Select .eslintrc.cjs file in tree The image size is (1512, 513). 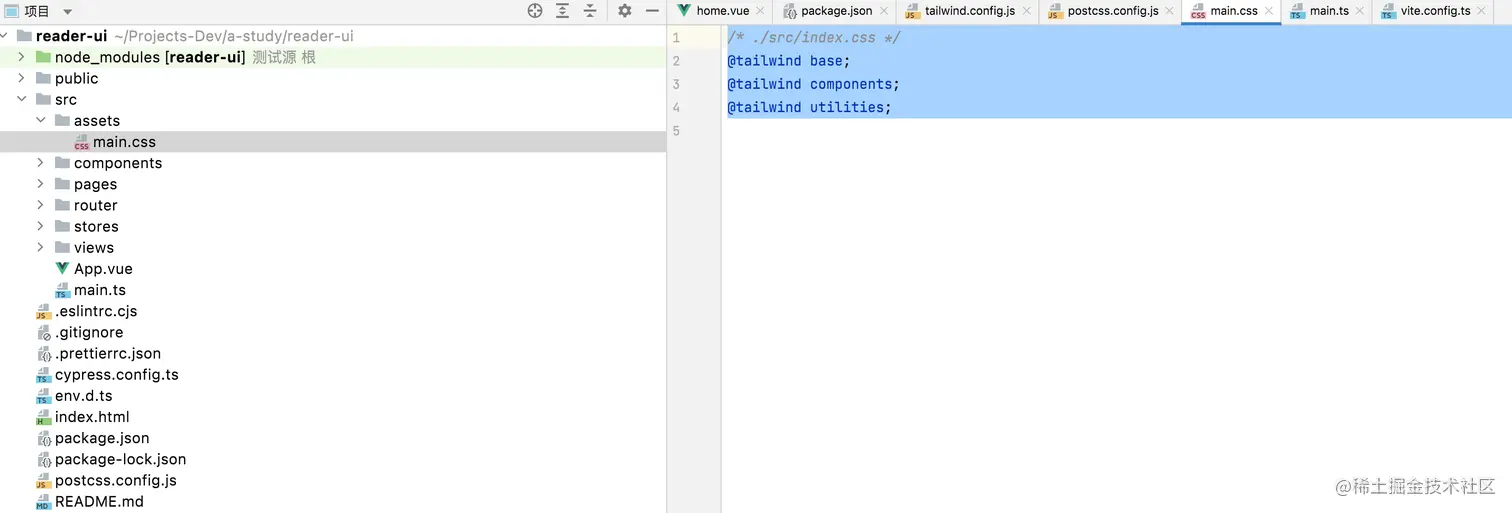(96, 311)
